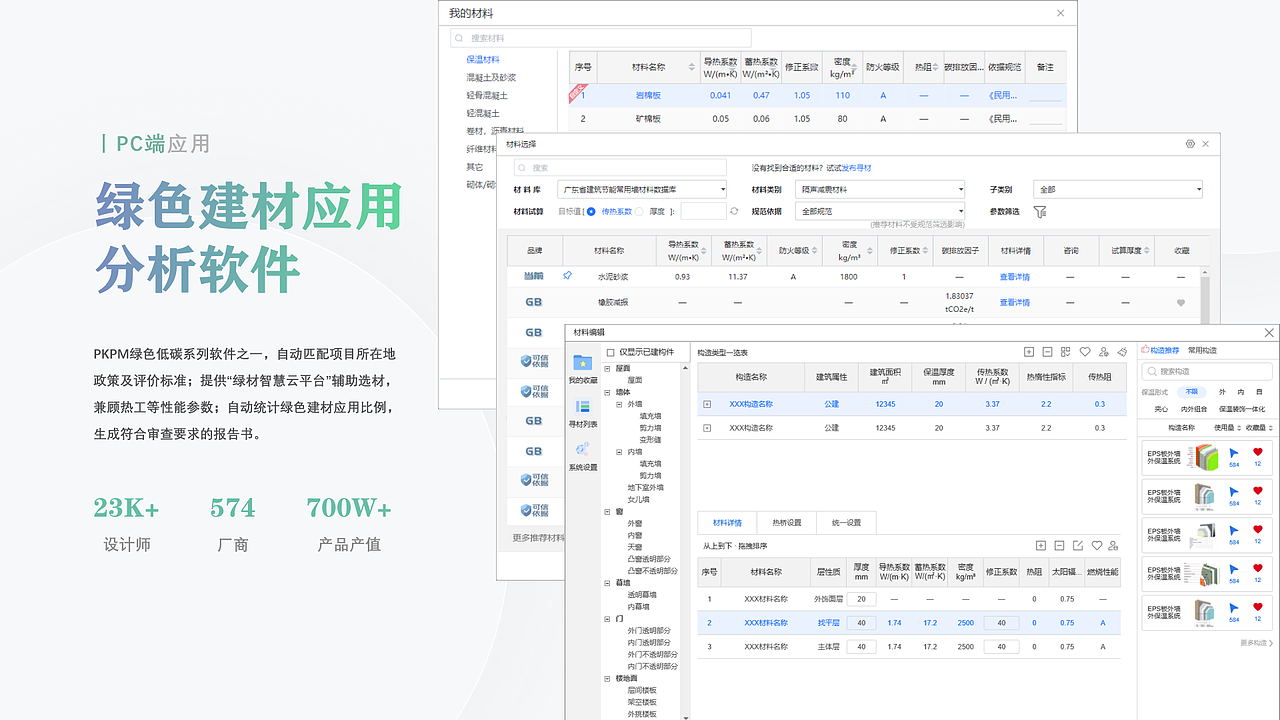The image size is (1280, 720).
Task: Collapse the 墙体 tree branch
Action: [606, 392]
